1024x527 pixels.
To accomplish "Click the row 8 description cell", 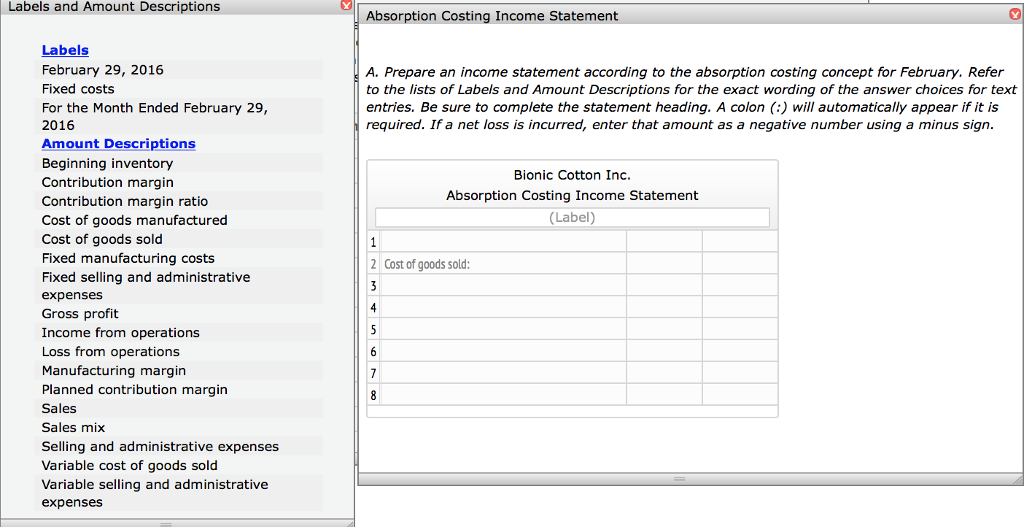I will point(503,394).
